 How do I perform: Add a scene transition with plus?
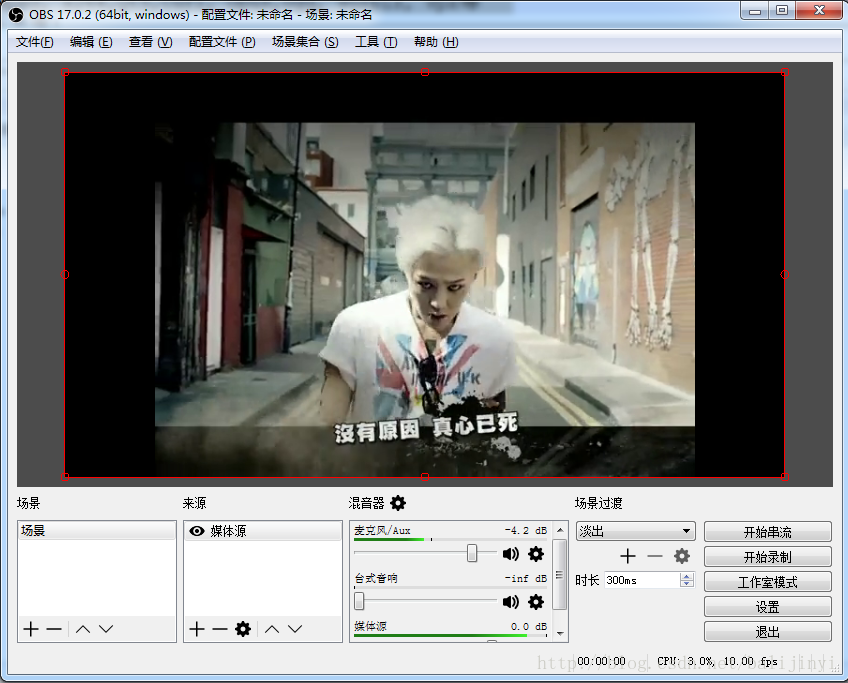click(628, 556)
